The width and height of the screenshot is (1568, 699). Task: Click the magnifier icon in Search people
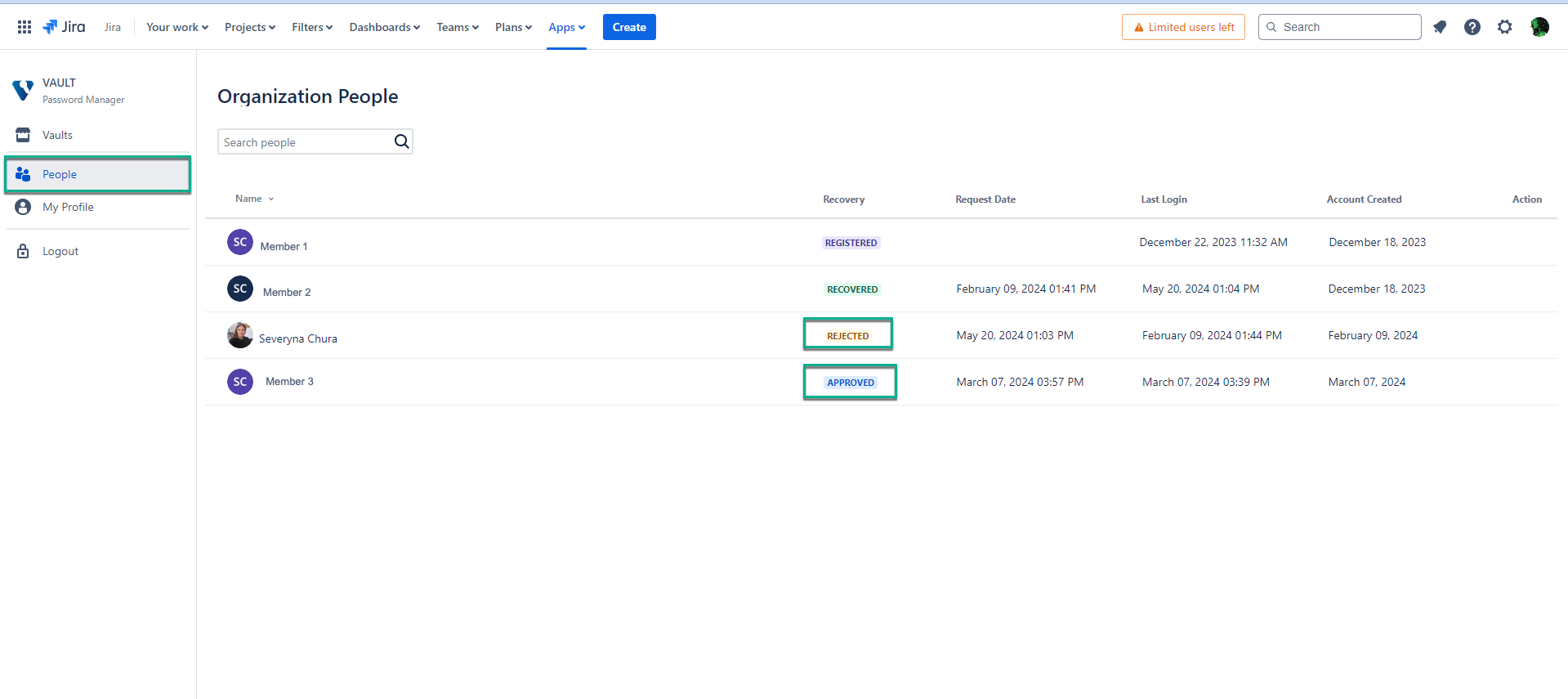pyautogui.click(x=401, y=141)
